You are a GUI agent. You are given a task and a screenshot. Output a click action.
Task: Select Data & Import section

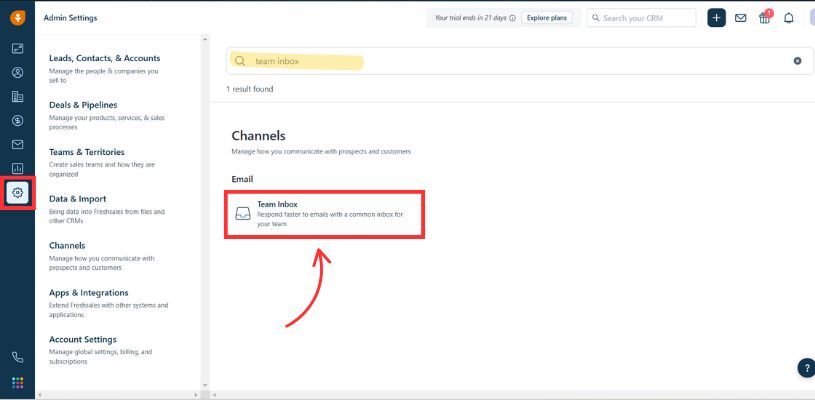(x=77, y=199)
